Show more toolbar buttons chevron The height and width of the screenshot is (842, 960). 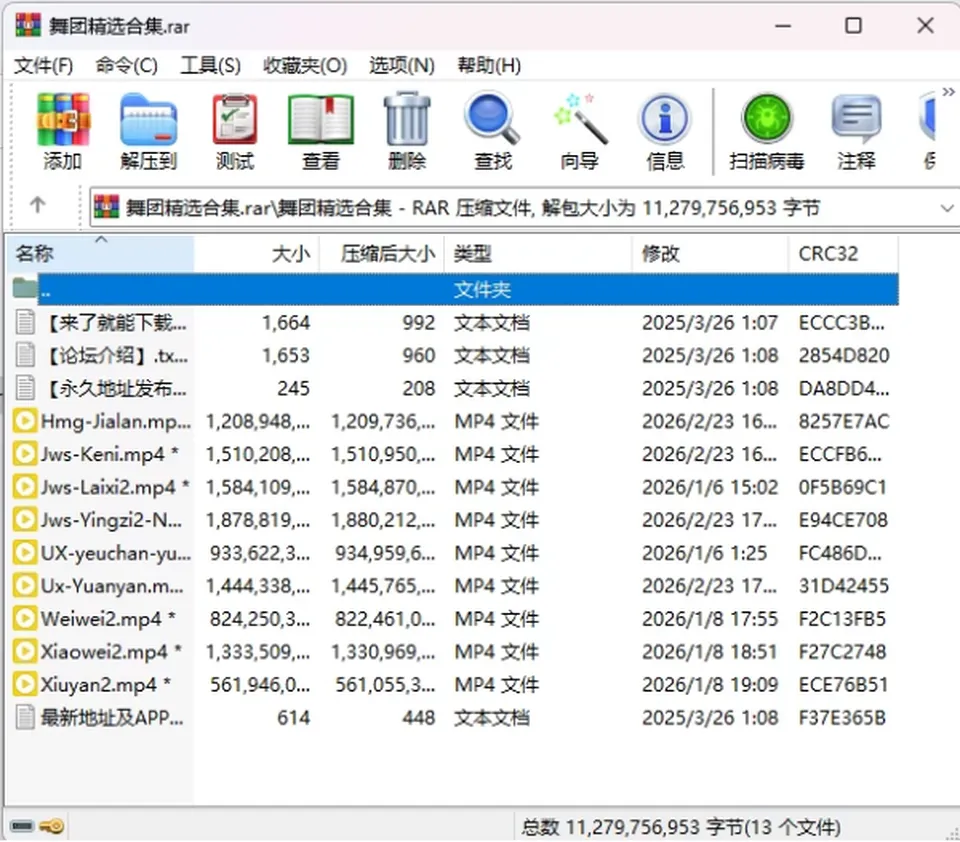(x=948, y=92)
